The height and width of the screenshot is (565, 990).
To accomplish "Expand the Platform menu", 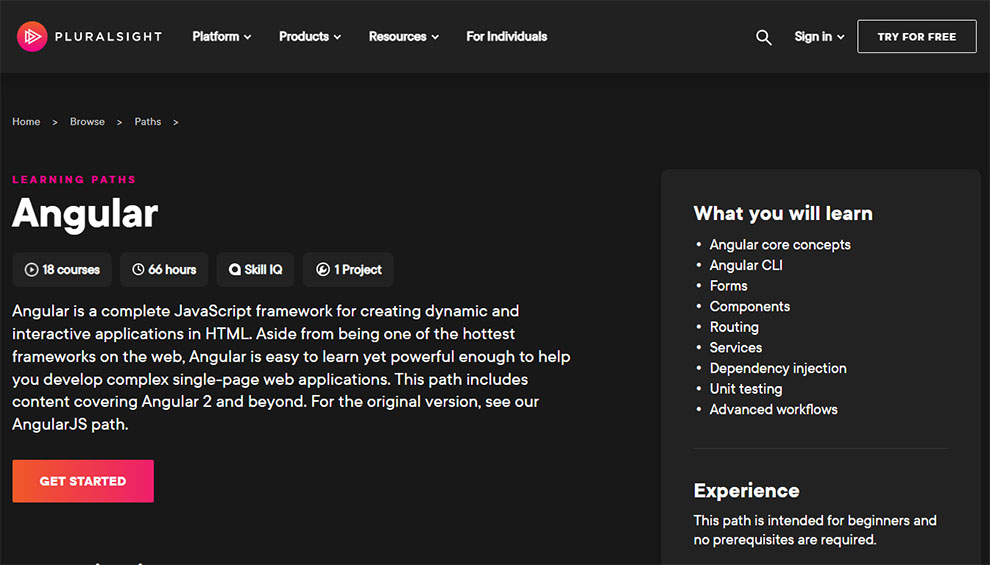I will click(222, 37).
